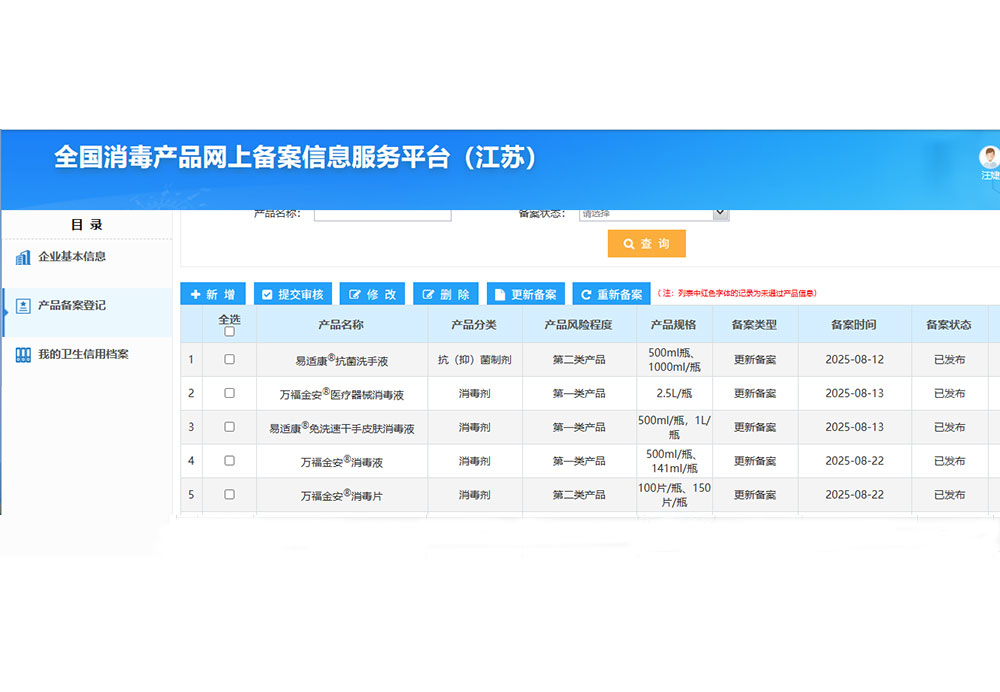Screen dimensions: 1000x692
Task: Check the box for 万福金安®消毒液
Action: [x=229, y=461]
